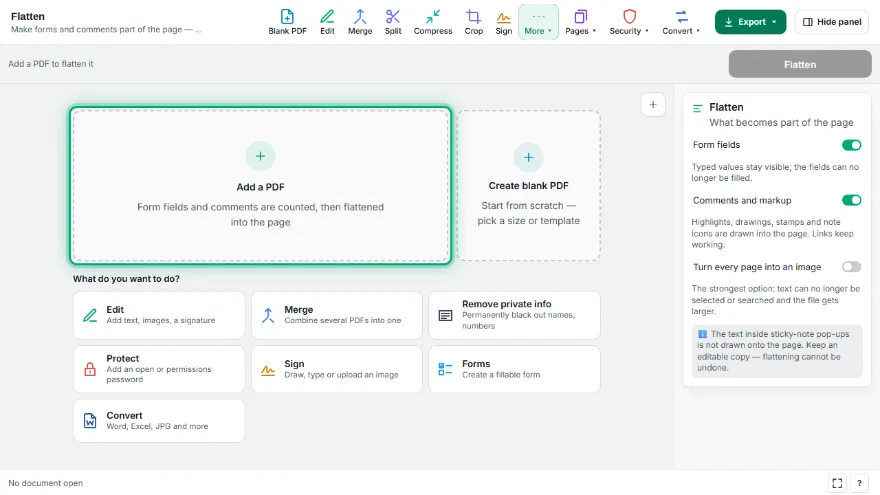Open the Remove private info card

point(515,315)
